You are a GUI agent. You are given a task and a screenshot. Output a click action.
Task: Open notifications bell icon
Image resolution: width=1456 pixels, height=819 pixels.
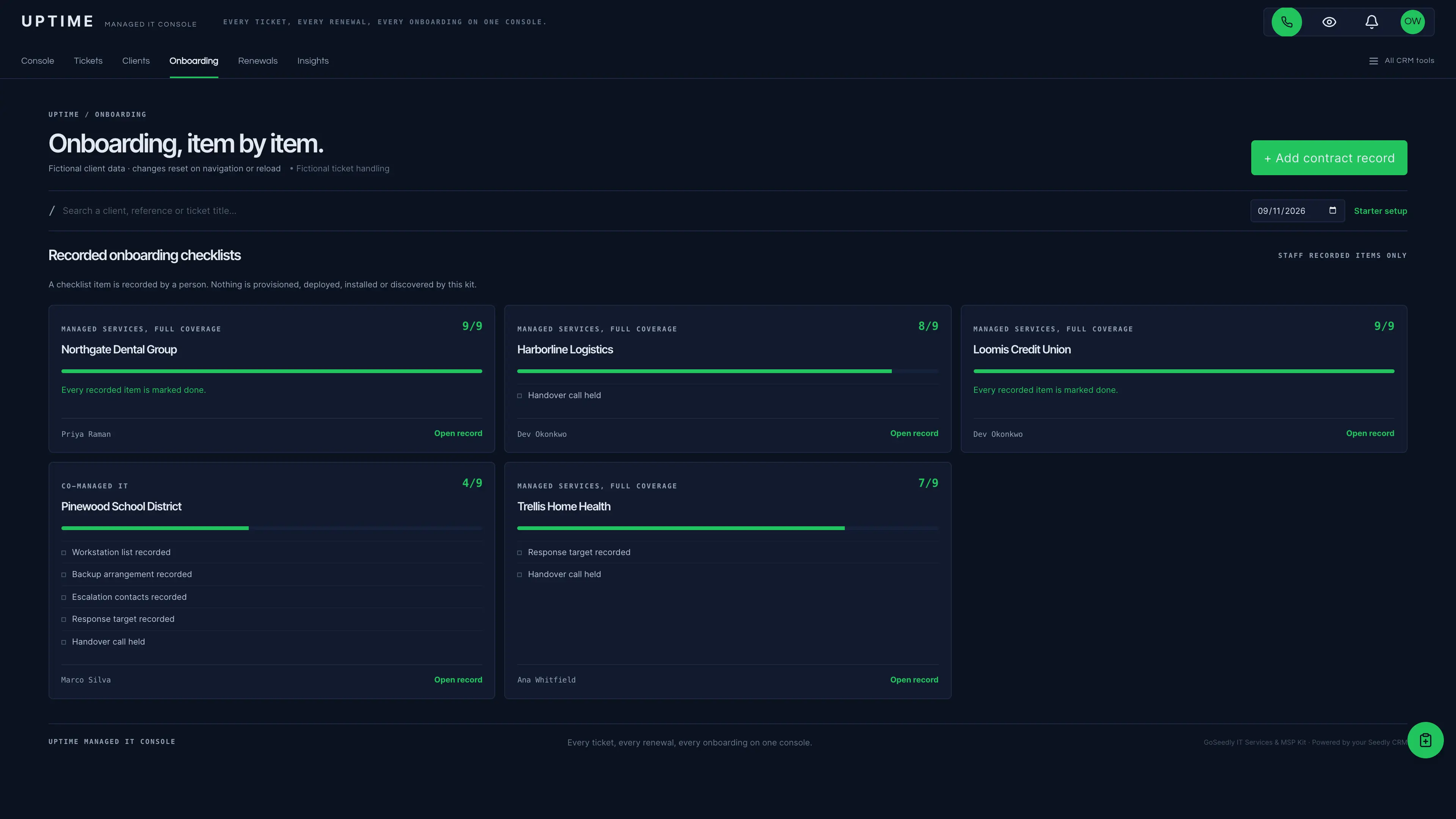[1371, 22]
